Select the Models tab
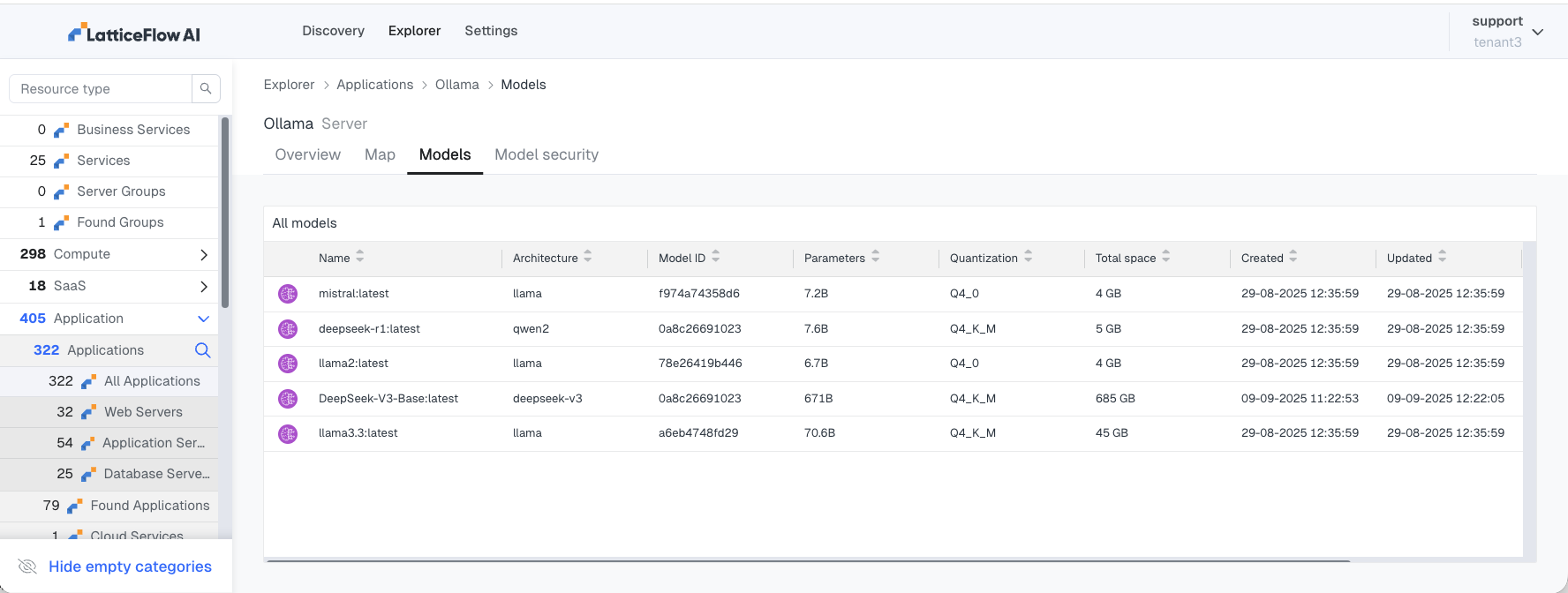1568x593 pixels. coord(445,154)
